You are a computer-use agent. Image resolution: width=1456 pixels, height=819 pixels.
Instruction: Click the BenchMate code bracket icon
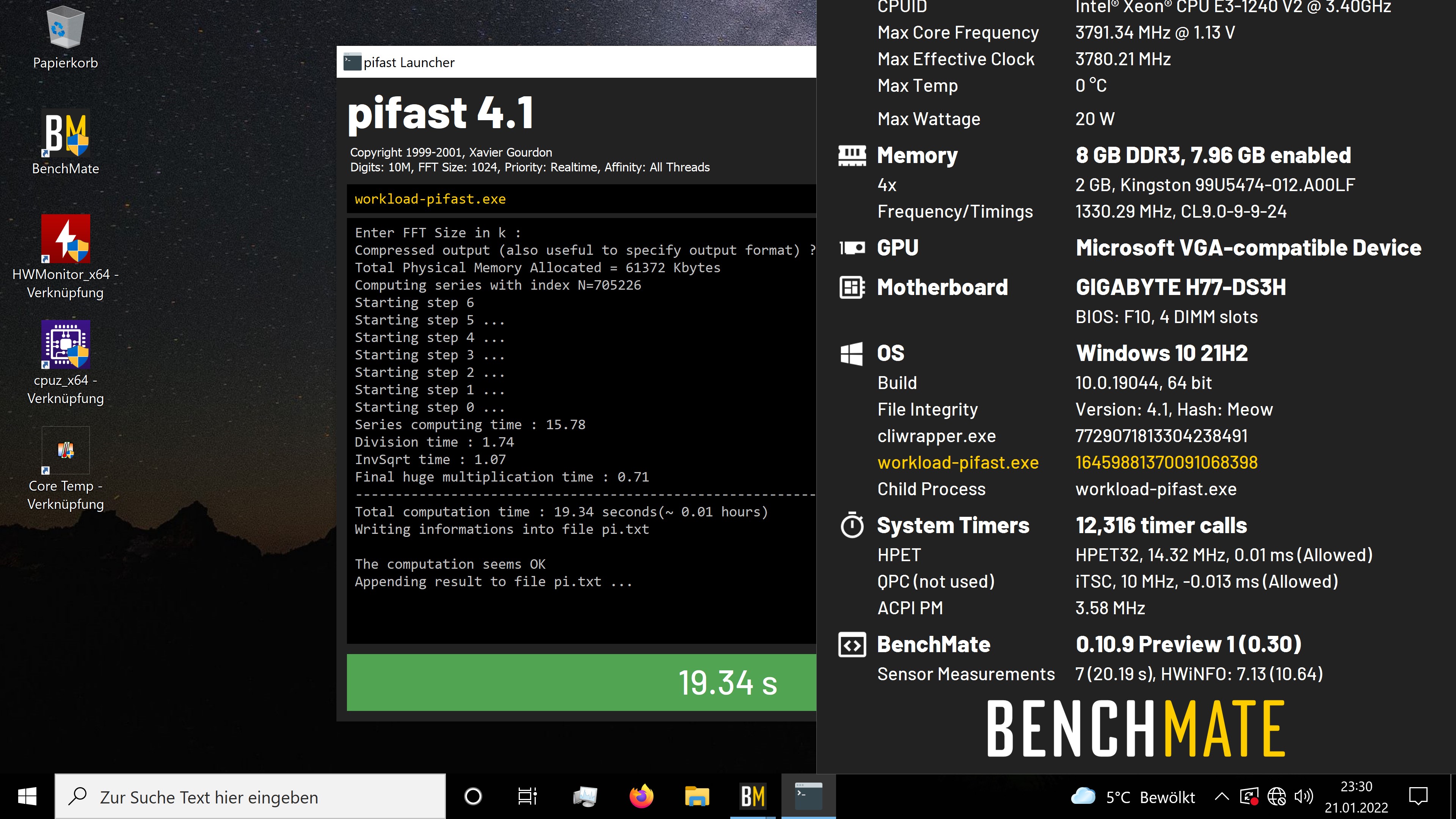(852, 645)
